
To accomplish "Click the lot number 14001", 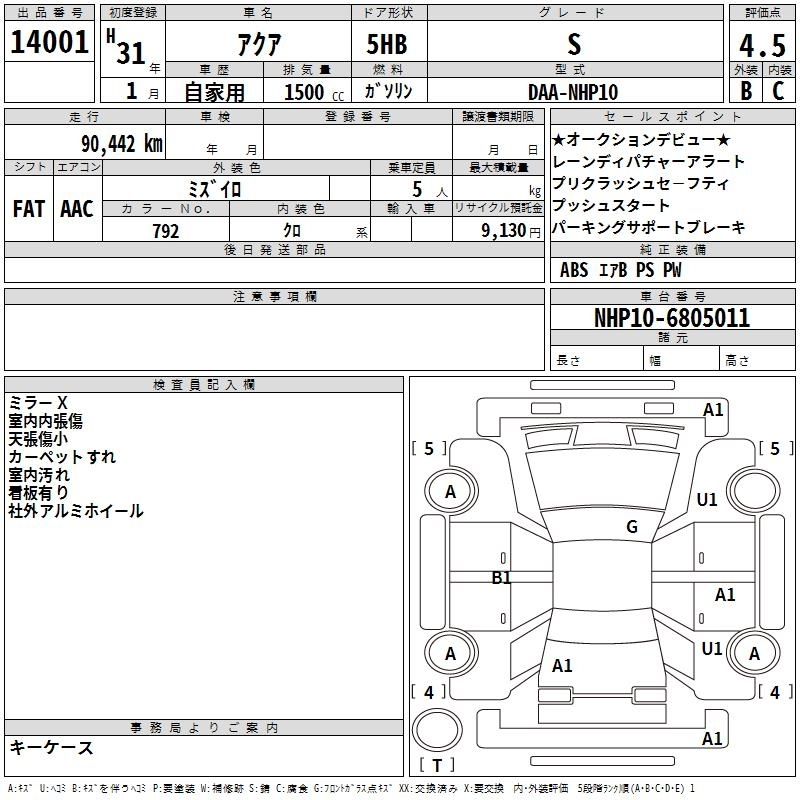I will click(x=50, y=45).
